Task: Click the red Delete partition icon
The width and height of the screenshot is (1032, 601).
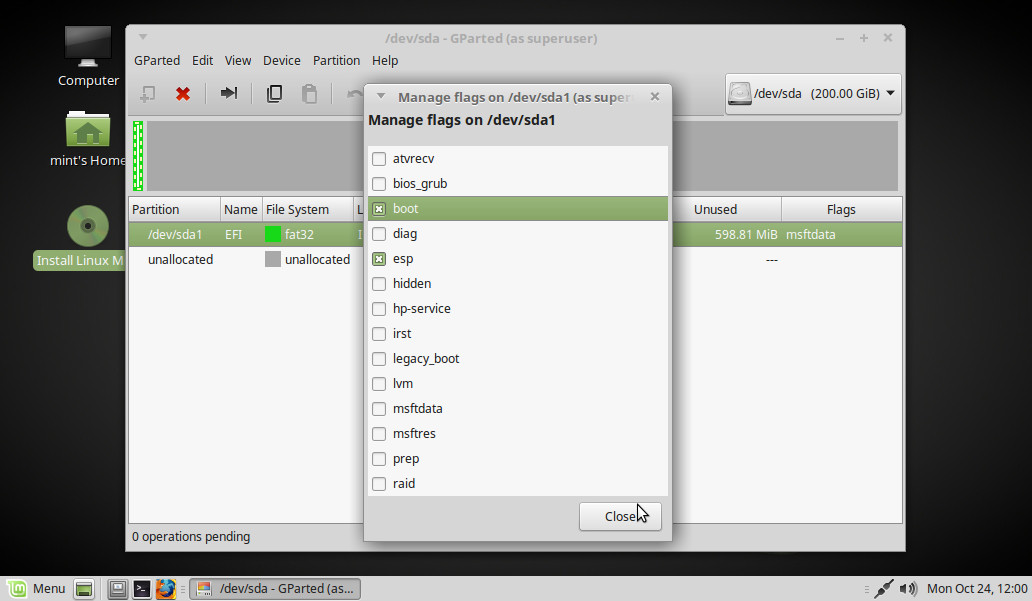Action: point(183,93)
